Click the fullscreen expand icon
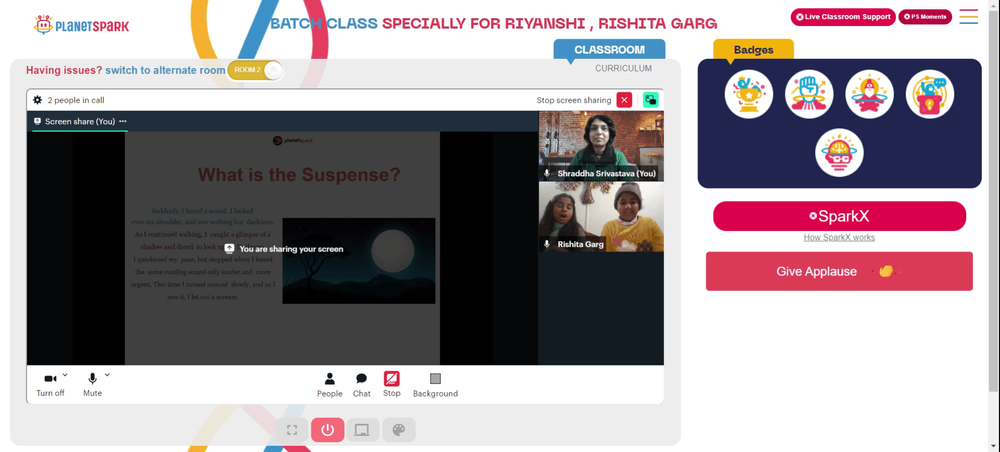 [292, 430]
